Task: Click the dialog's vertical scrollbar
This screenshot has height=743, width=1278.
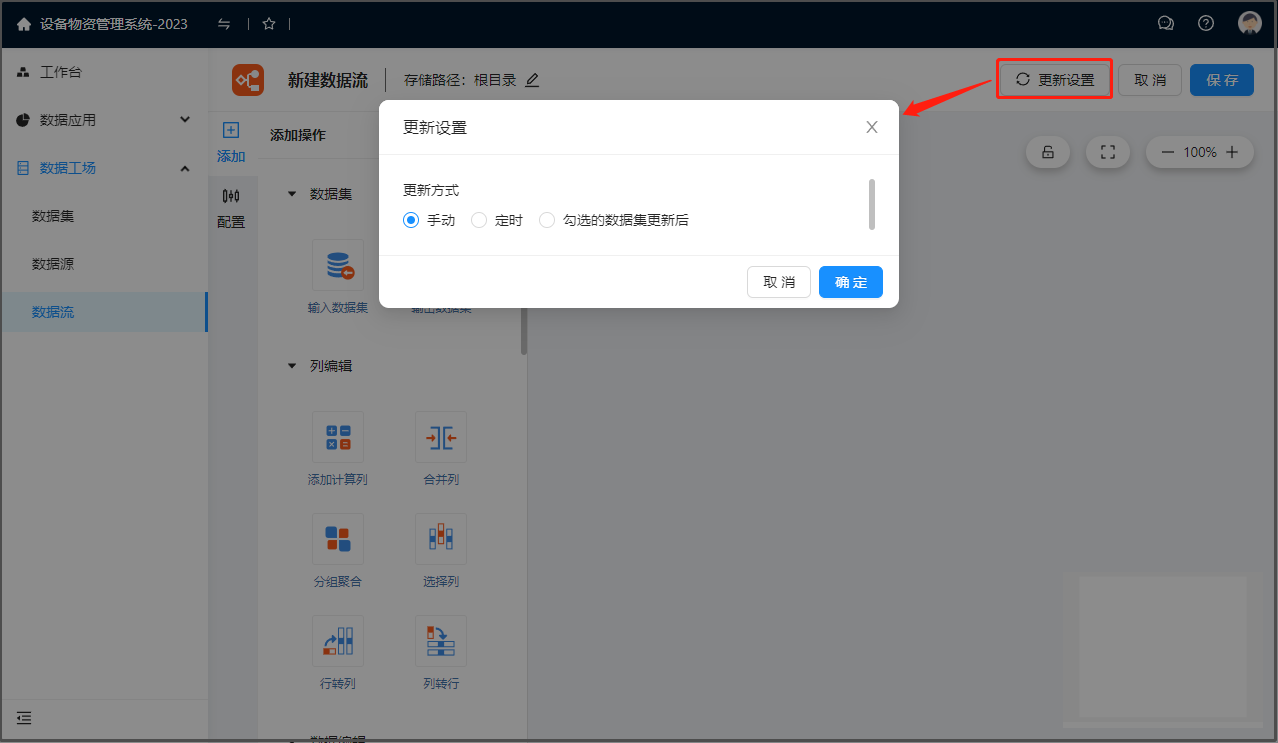Action: pos(872,204)
